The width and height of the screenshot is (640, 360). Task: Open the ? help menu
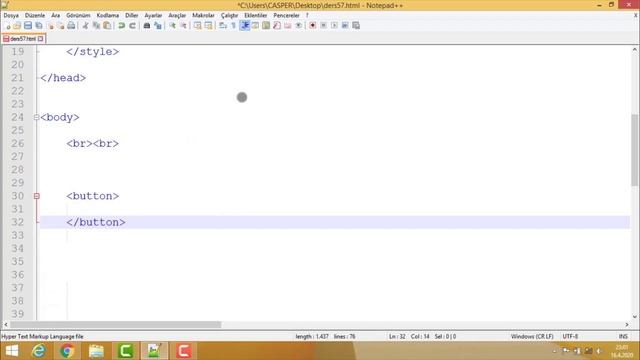tap(307, 16)
